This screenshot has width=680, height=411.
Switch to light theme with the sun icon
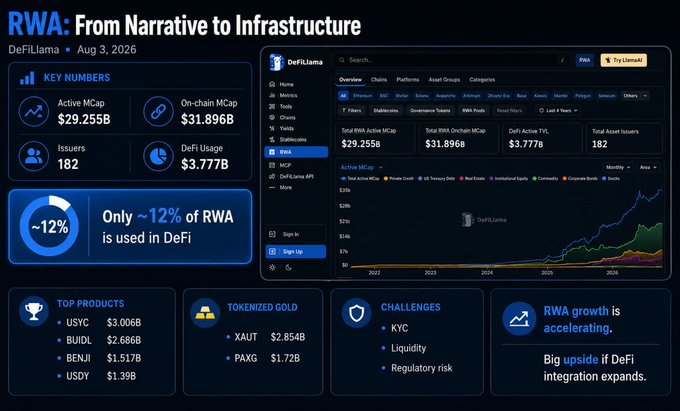click(x=272, y=267)
